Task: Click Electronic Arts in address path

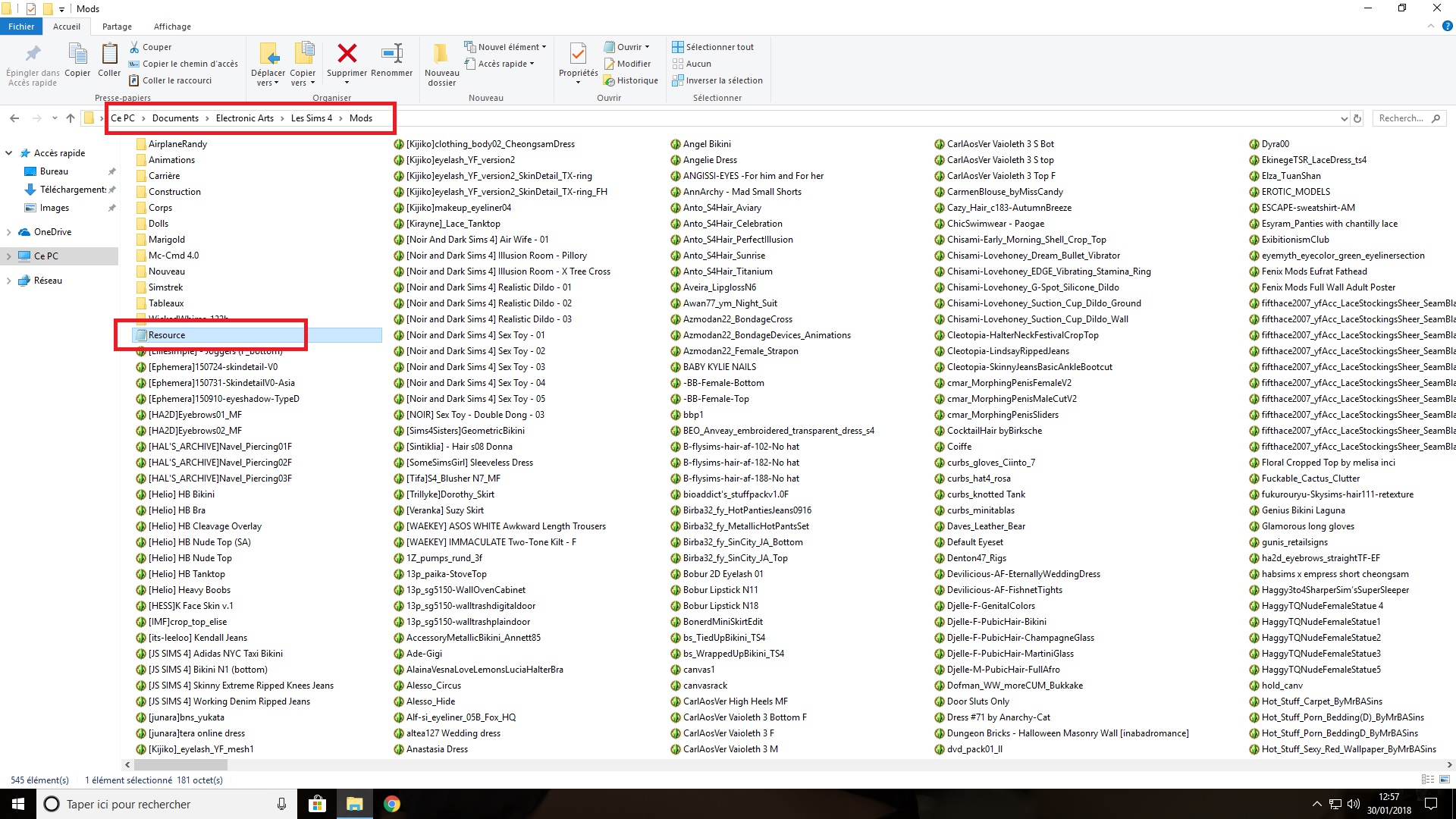Action: (244, 118)
